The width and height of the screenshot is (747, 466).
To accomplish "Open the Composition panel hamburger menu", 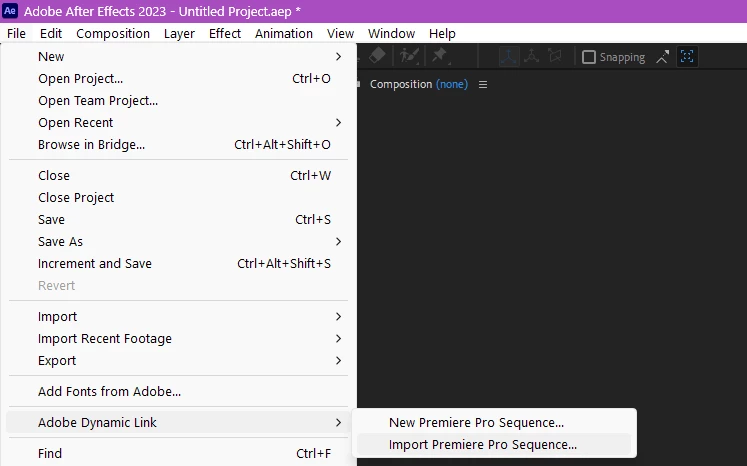I will click(x=483, y=84).
